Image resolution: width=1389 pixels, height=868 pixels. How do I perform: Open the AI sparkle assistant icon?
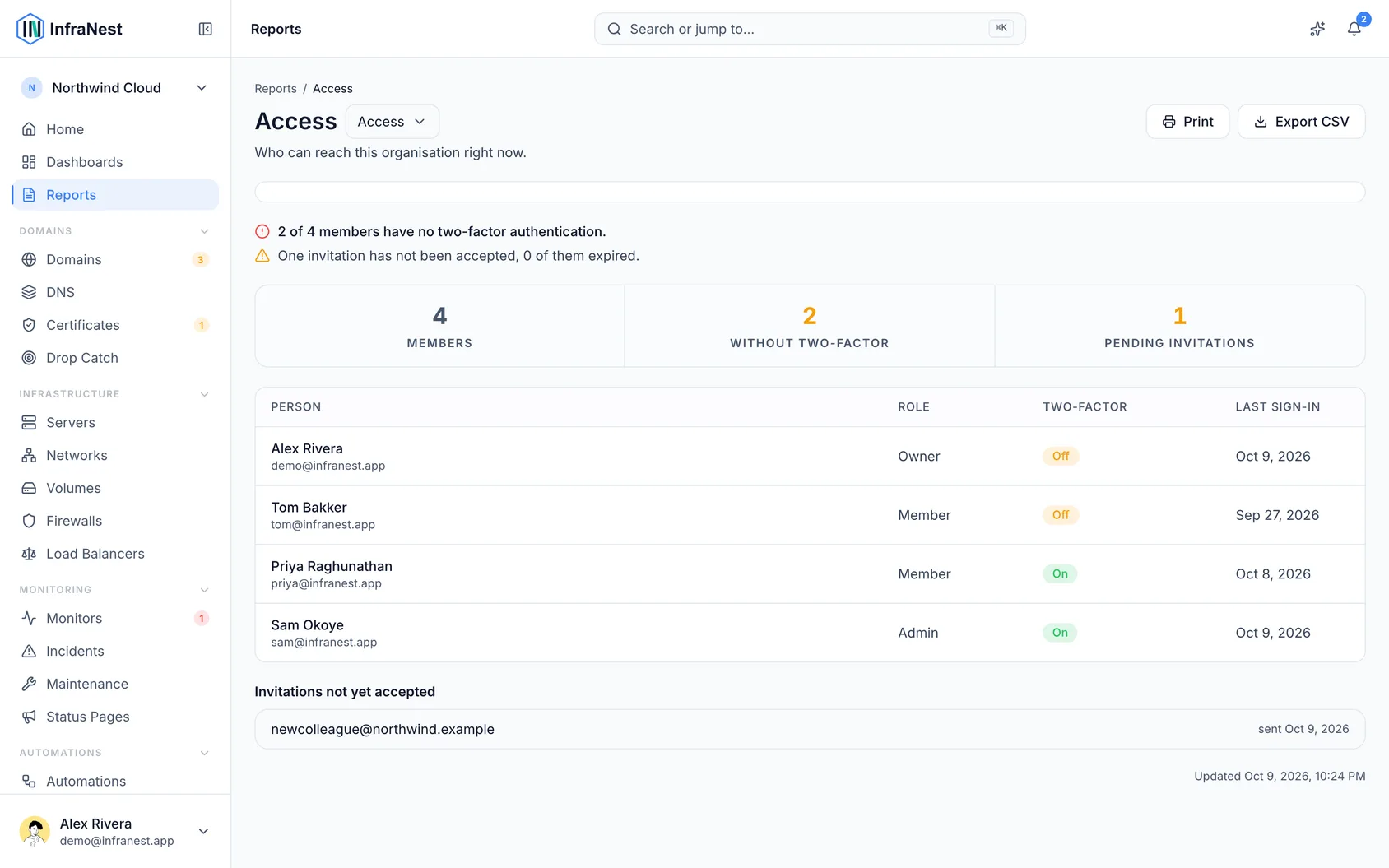pos(1317,29)
